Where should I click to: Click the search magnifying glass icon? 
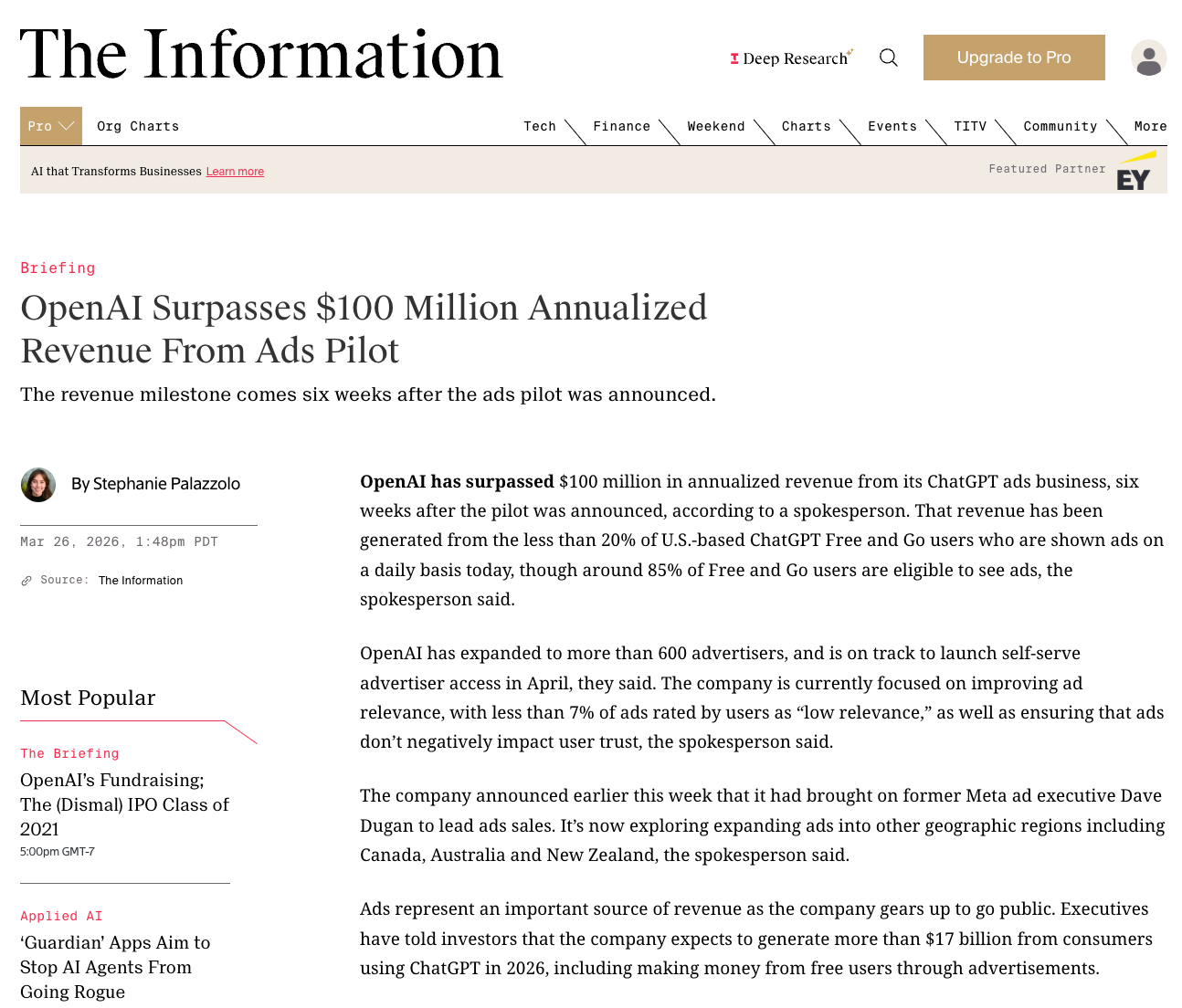click(888, 58)
